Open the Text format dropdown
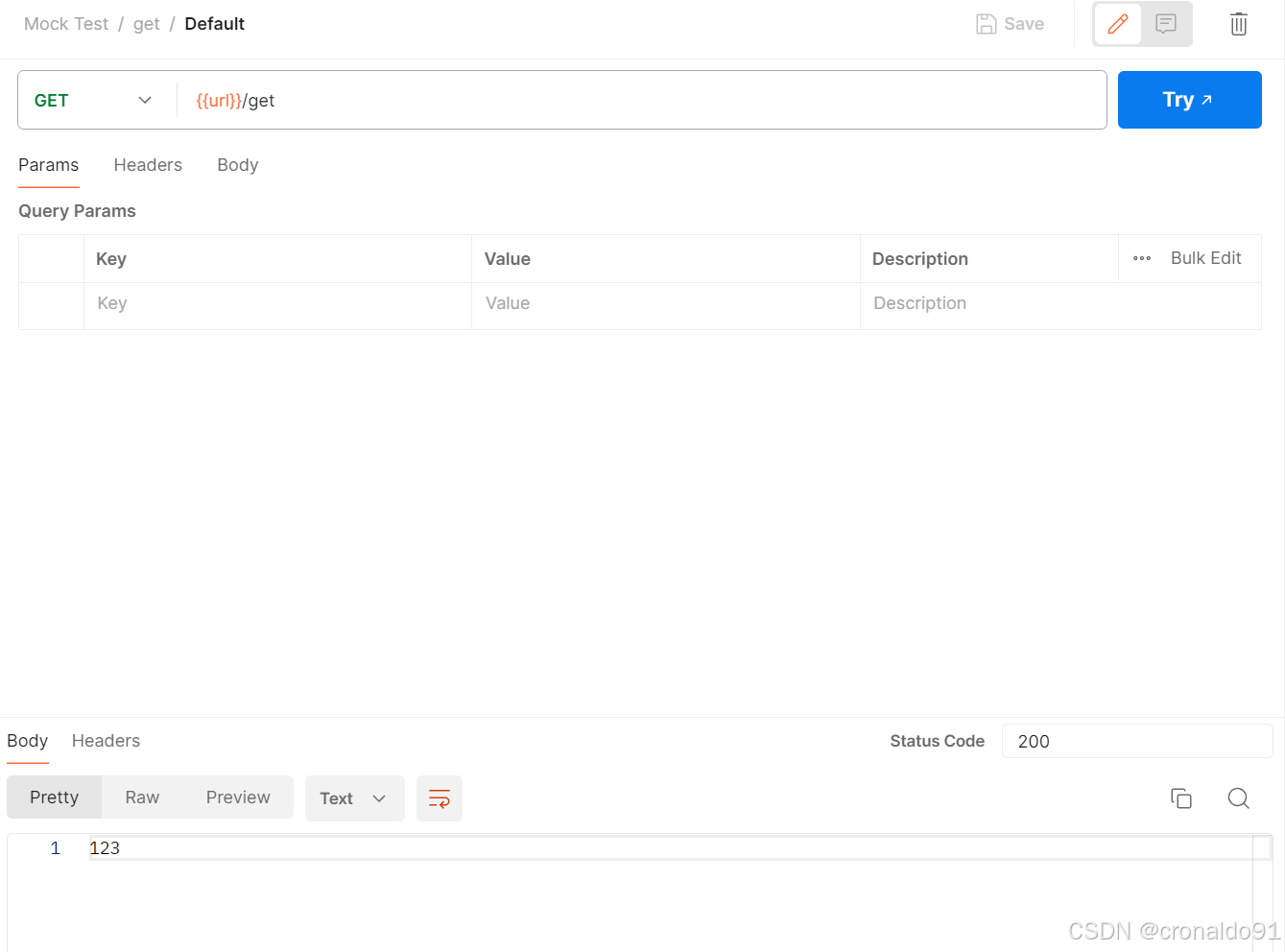The height and width of the screenshot is (952, 1285). (355, 798)
